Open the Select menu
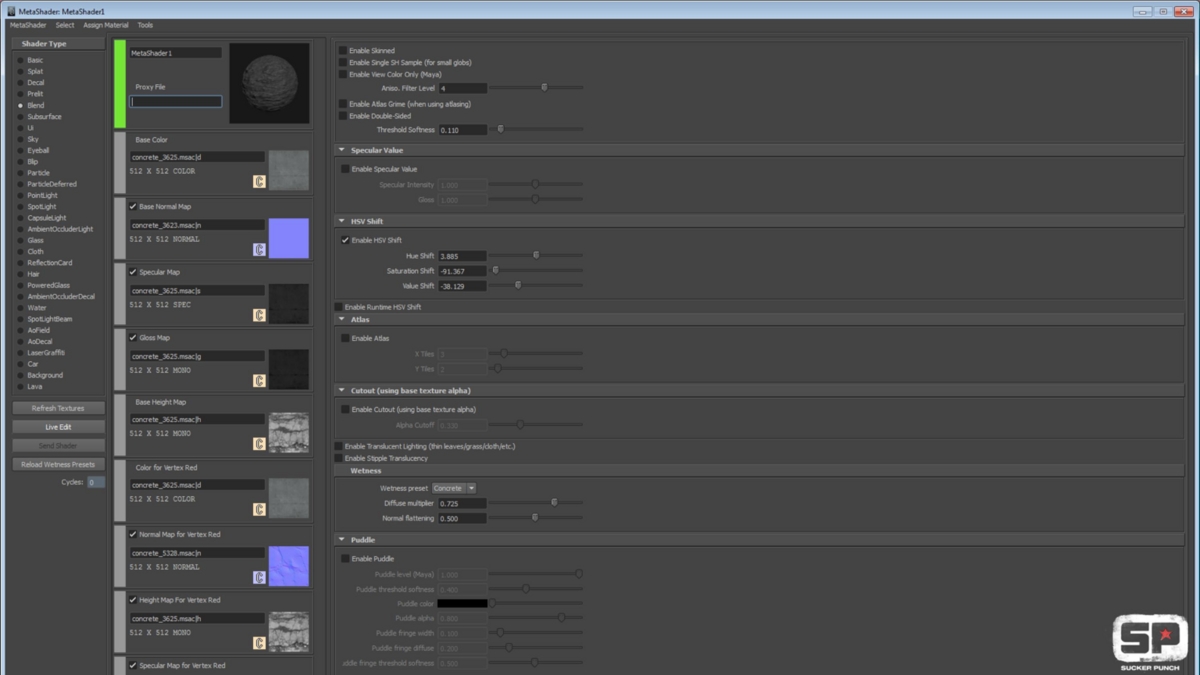This screenshot has height=675, width=1200. pos(65,25)
